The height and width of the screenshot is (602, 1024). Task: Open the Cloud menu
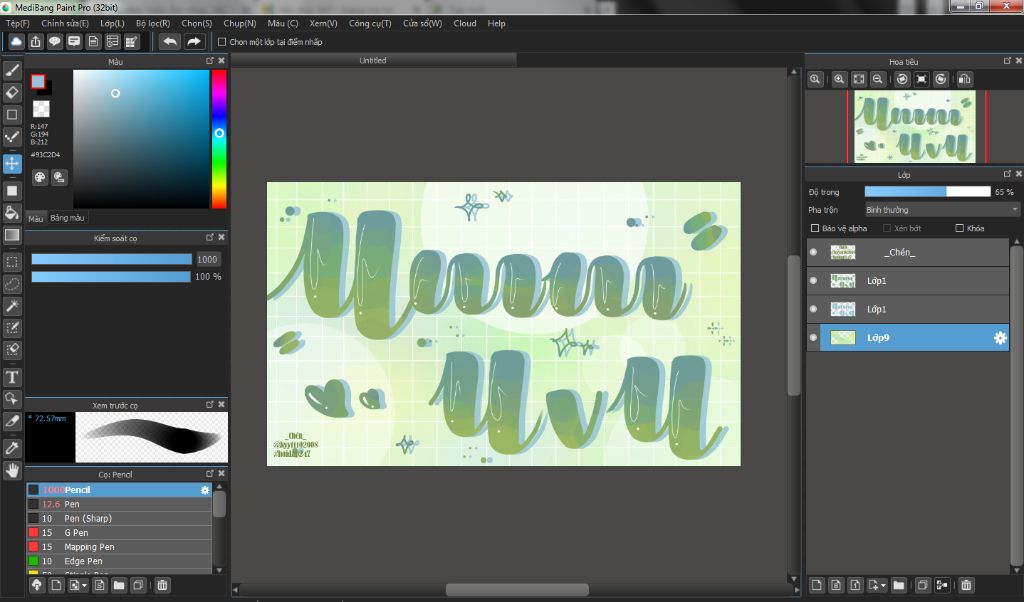(x=465, y=23)
